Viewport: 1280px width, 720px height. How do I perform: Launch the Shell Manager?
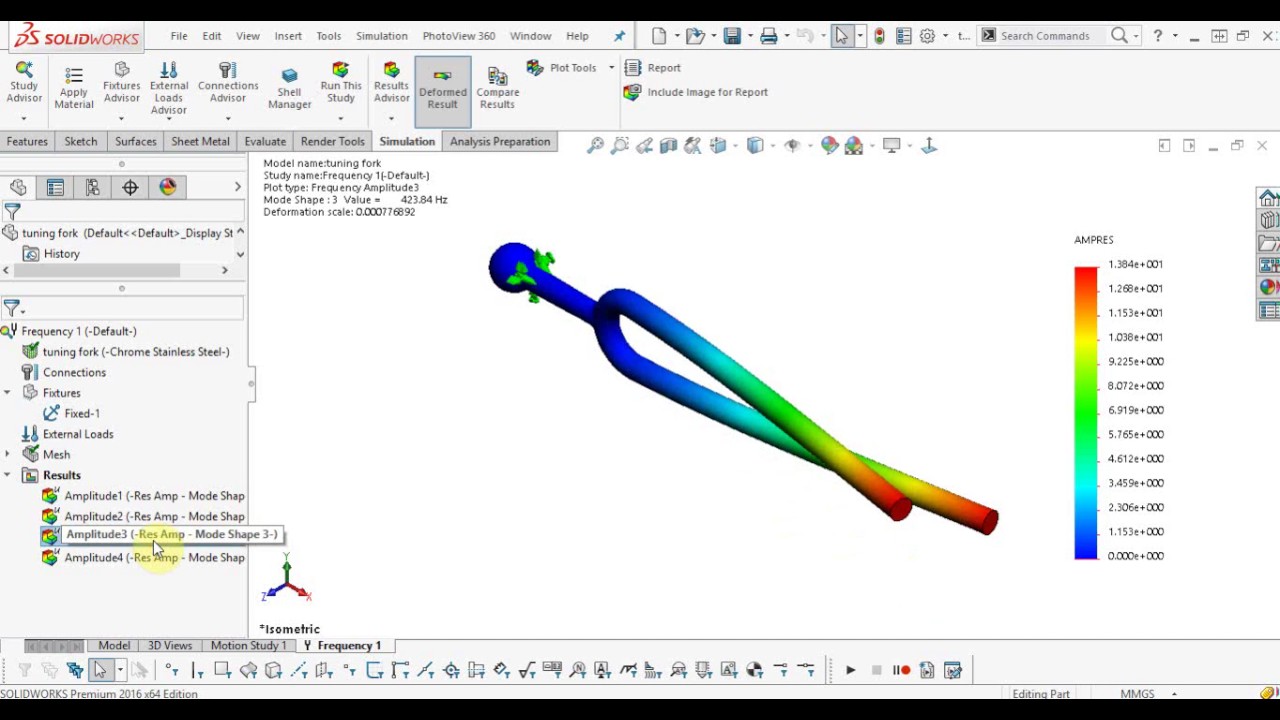pyautogui.click(x=289, y=88)
